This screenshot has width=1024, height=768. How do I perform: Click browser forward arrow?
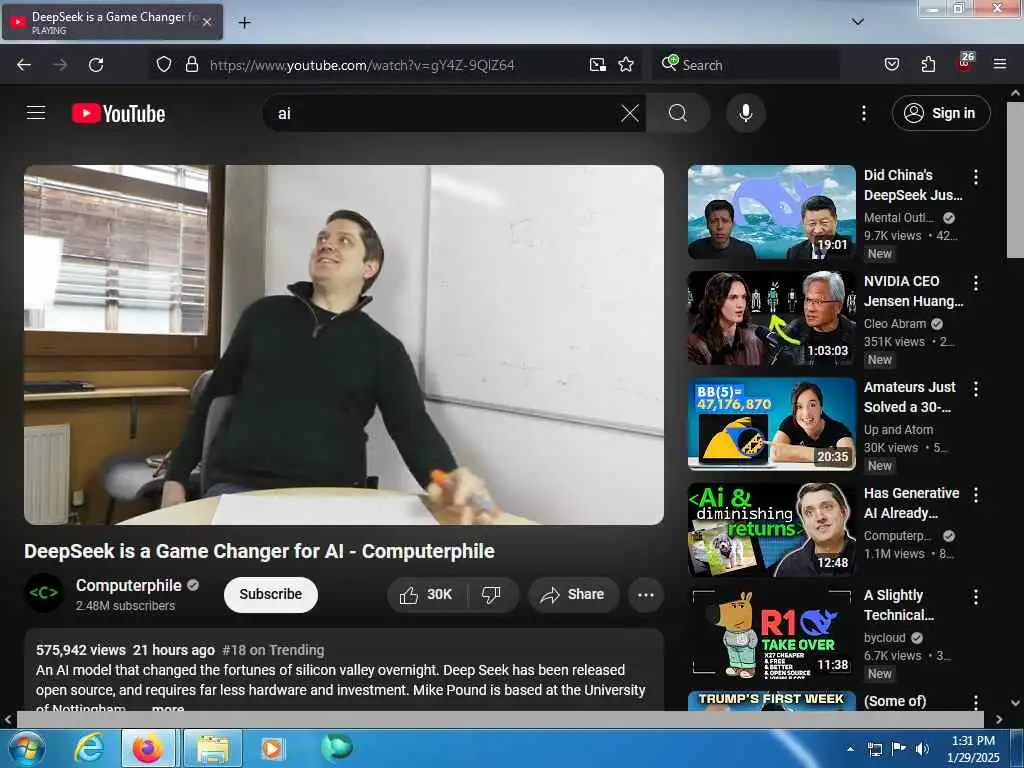pos(59,65)
